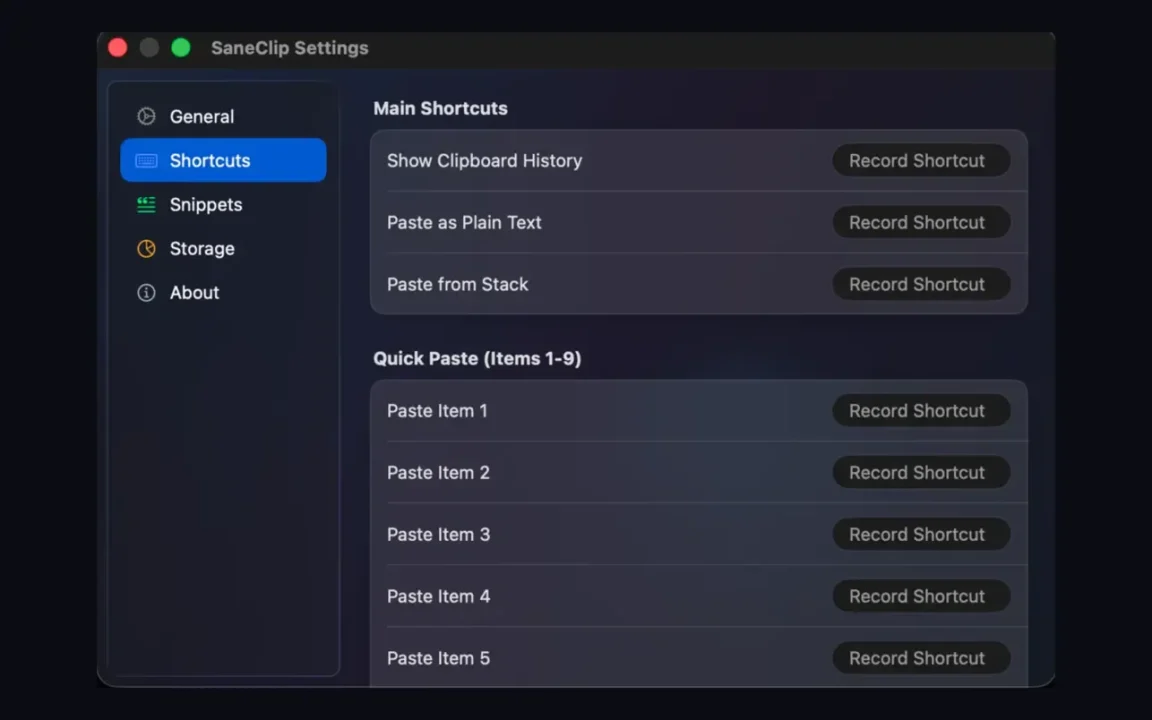The width and height of the screenshot is (1152, 720).
Task: Click the Paste Item 4 label
Action: click(438, 596)
